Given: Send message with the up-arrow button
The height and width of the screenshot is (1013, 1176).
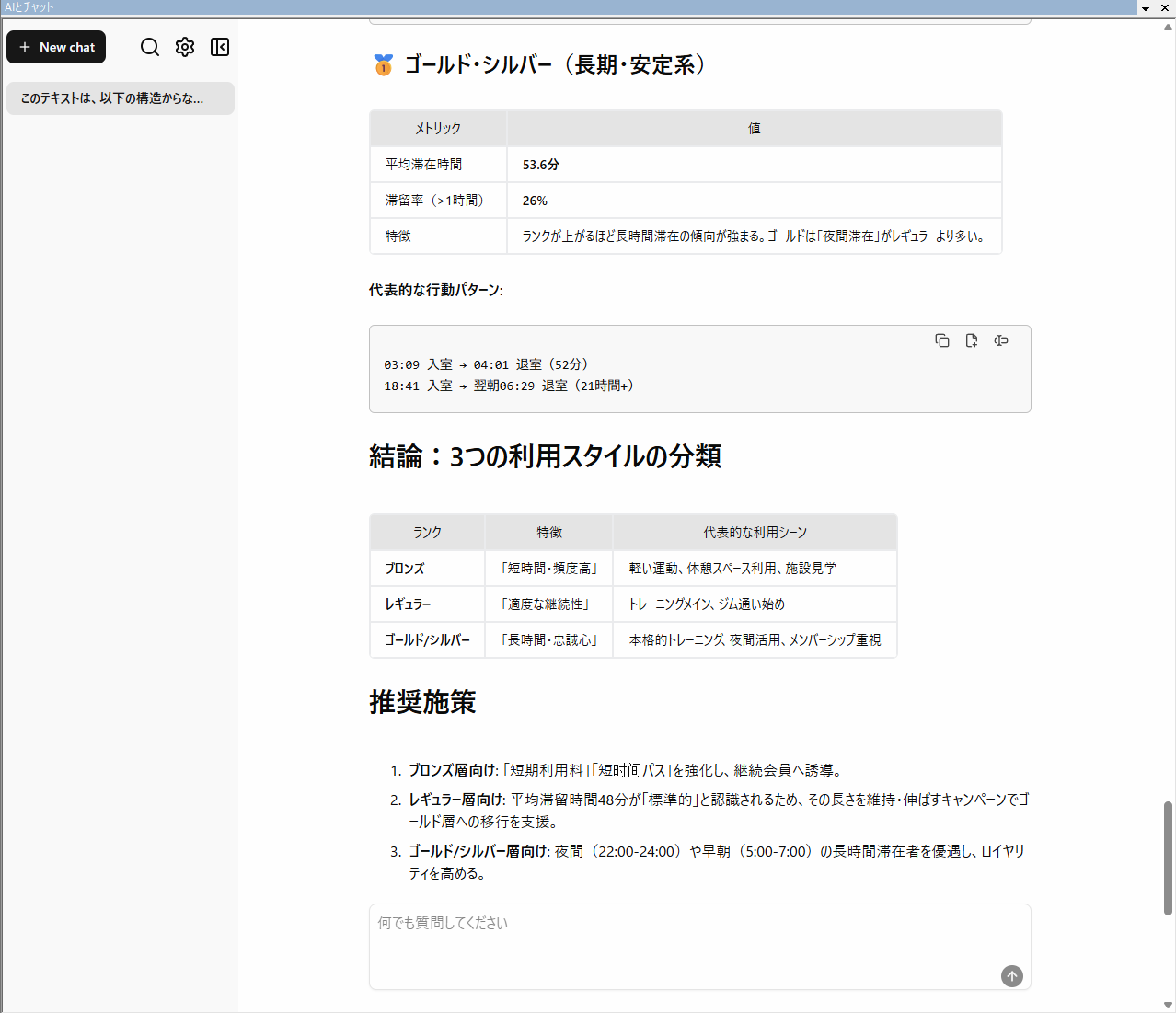Looking at the screenshot, I should (1012, 976).
